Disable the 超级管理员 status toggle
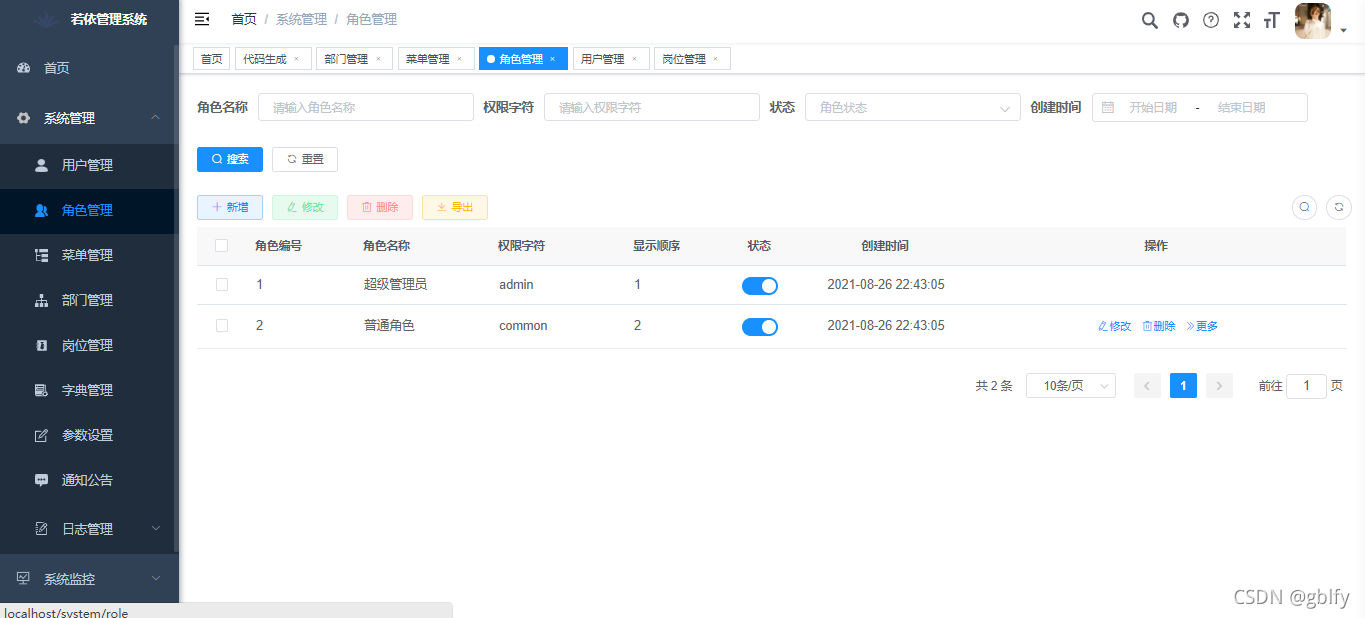Screen dimensions: 1365x618 point(759,285)
